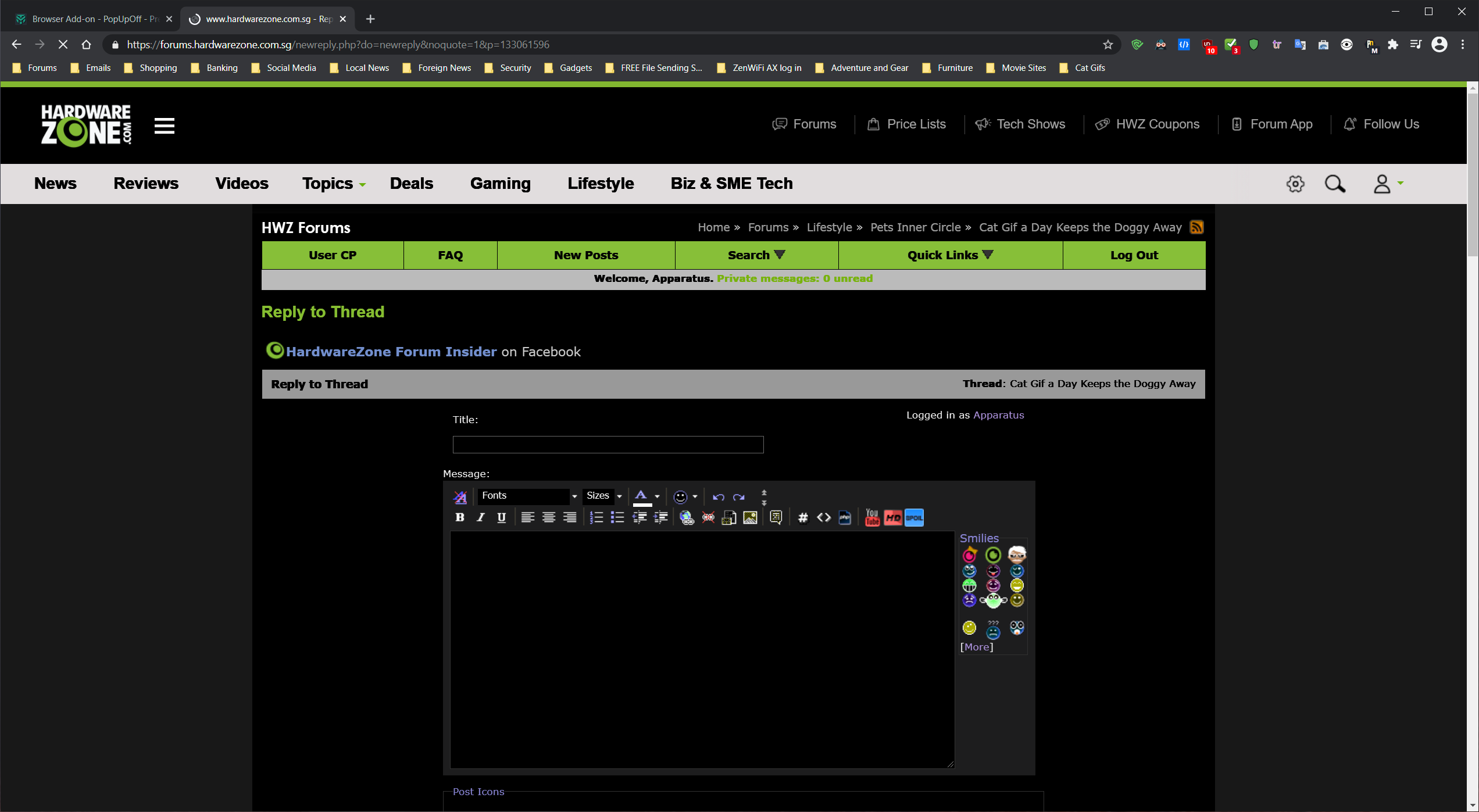The image size is (1479, 812).
Task: Insert ordered numbered list
Action: tap(596, 517)
